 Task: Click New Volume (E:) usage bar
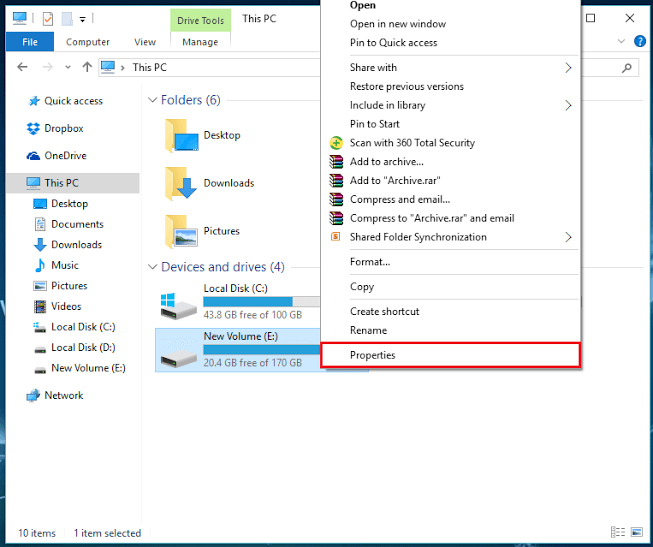262,350
